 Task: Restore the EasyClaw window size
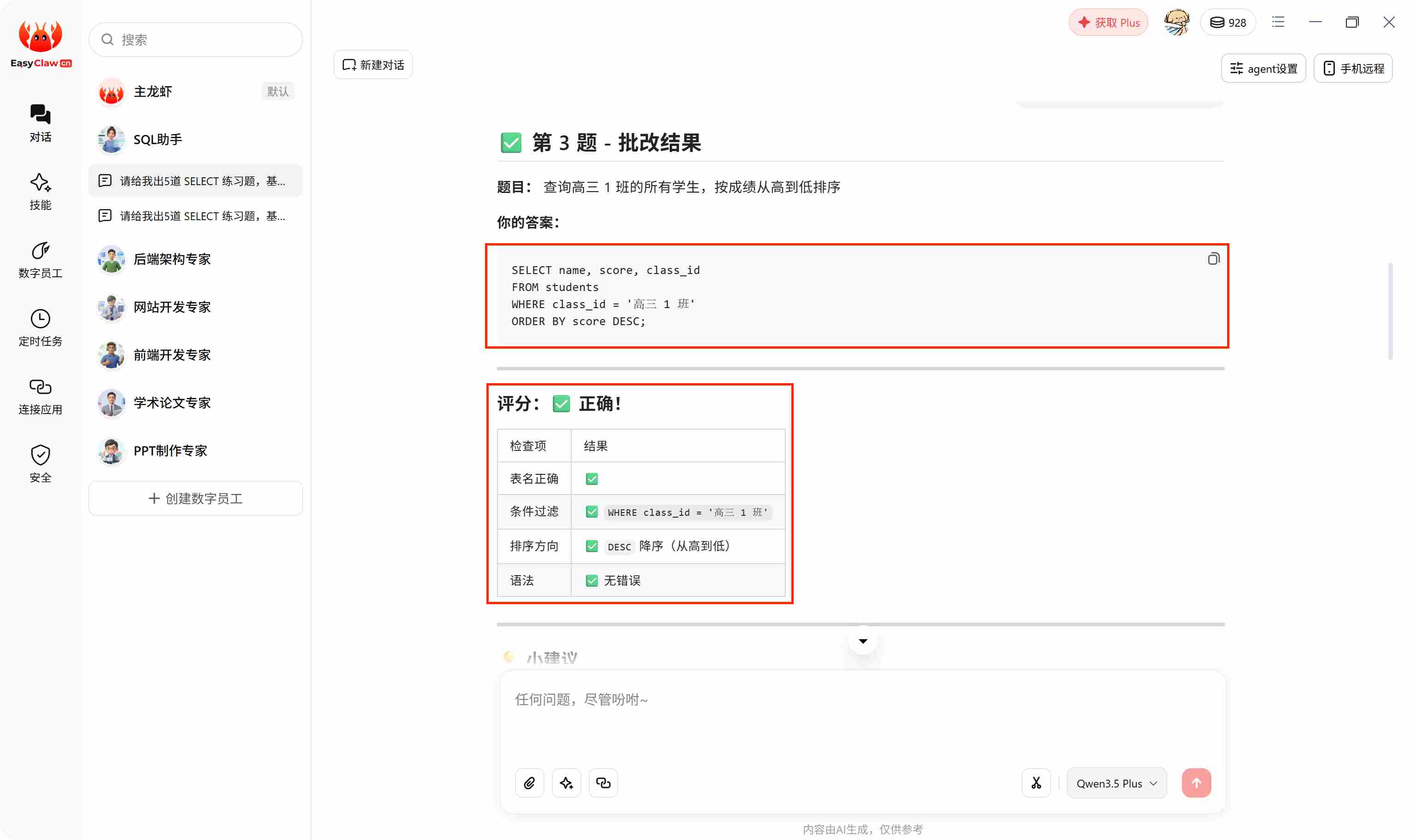coord(1351,22)
